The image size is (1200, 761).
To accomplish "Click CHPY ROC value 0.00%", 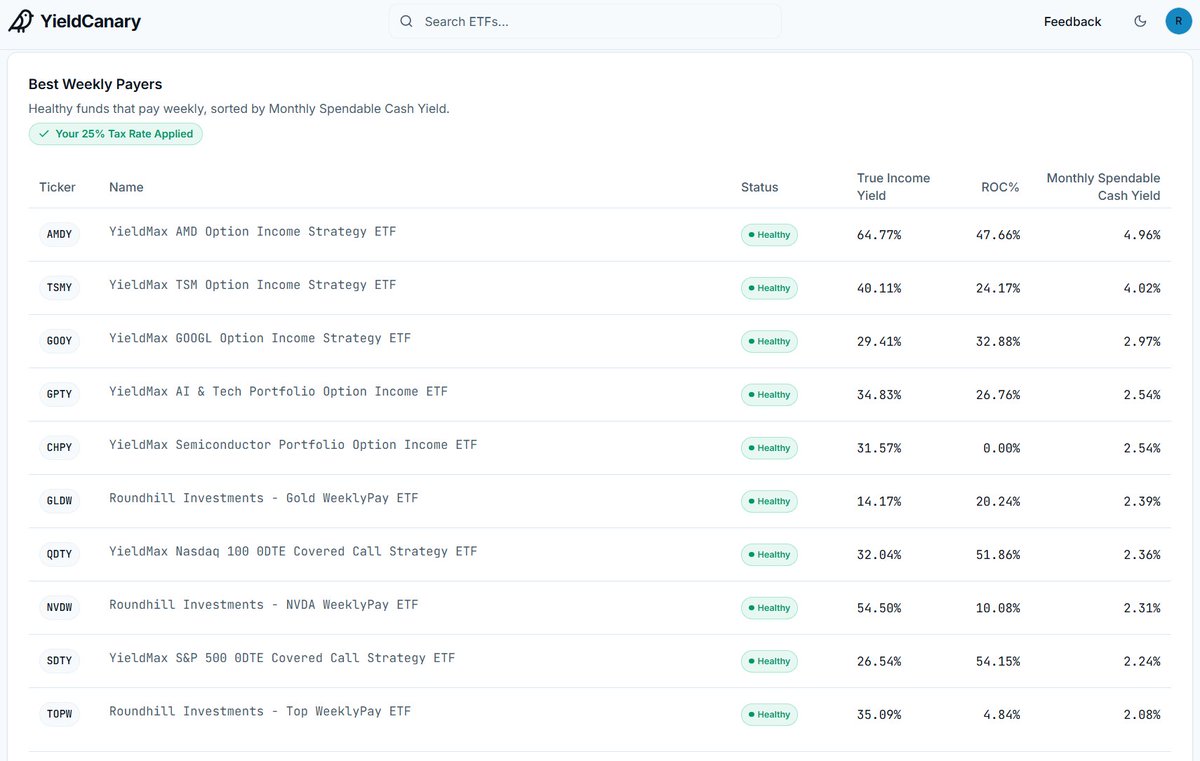I will (1002, 448).
